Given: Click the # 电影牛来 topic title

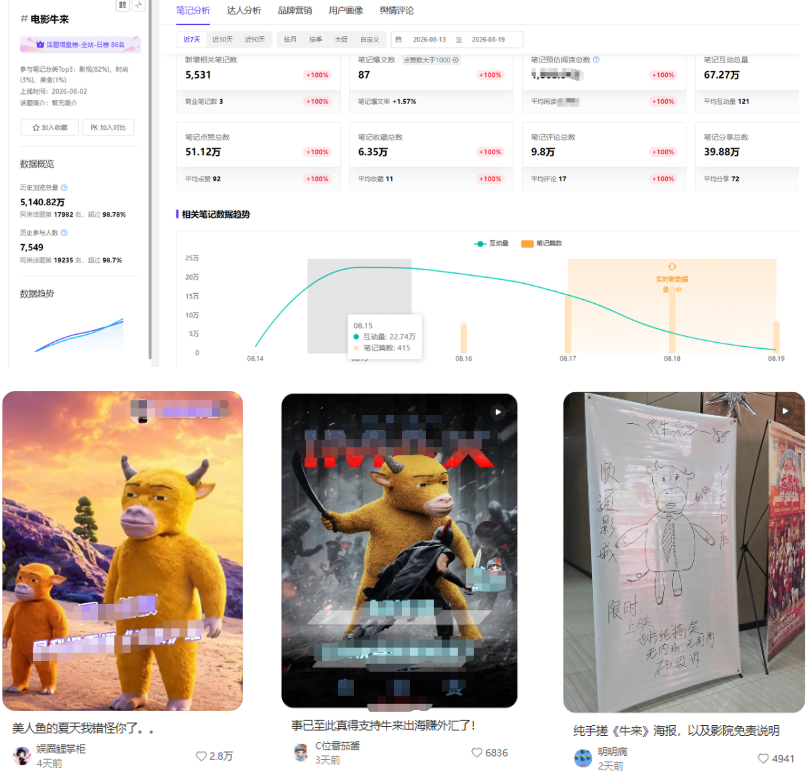Looking at the screenshot, I should (x=44, y=19).
